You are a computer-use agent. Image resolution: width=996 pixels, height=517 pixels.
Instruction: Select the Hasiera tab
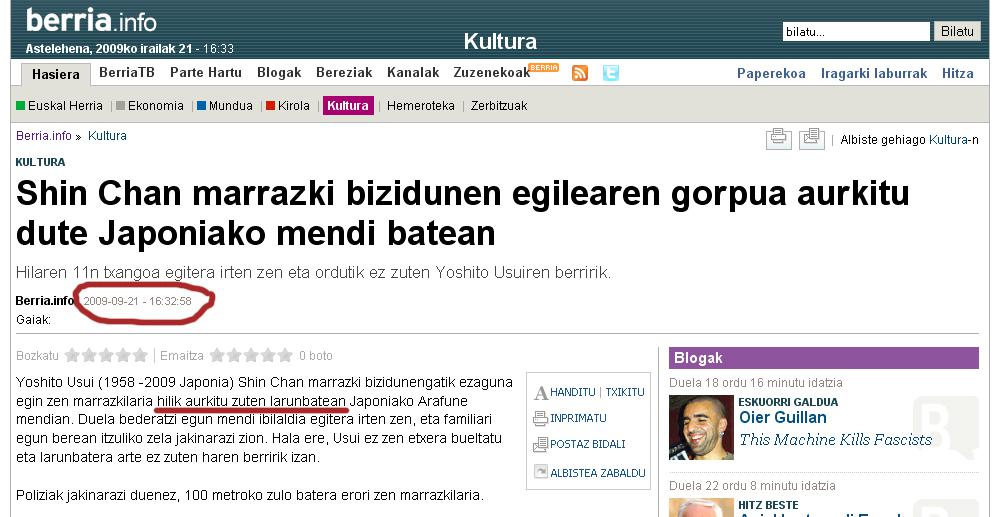56,74
